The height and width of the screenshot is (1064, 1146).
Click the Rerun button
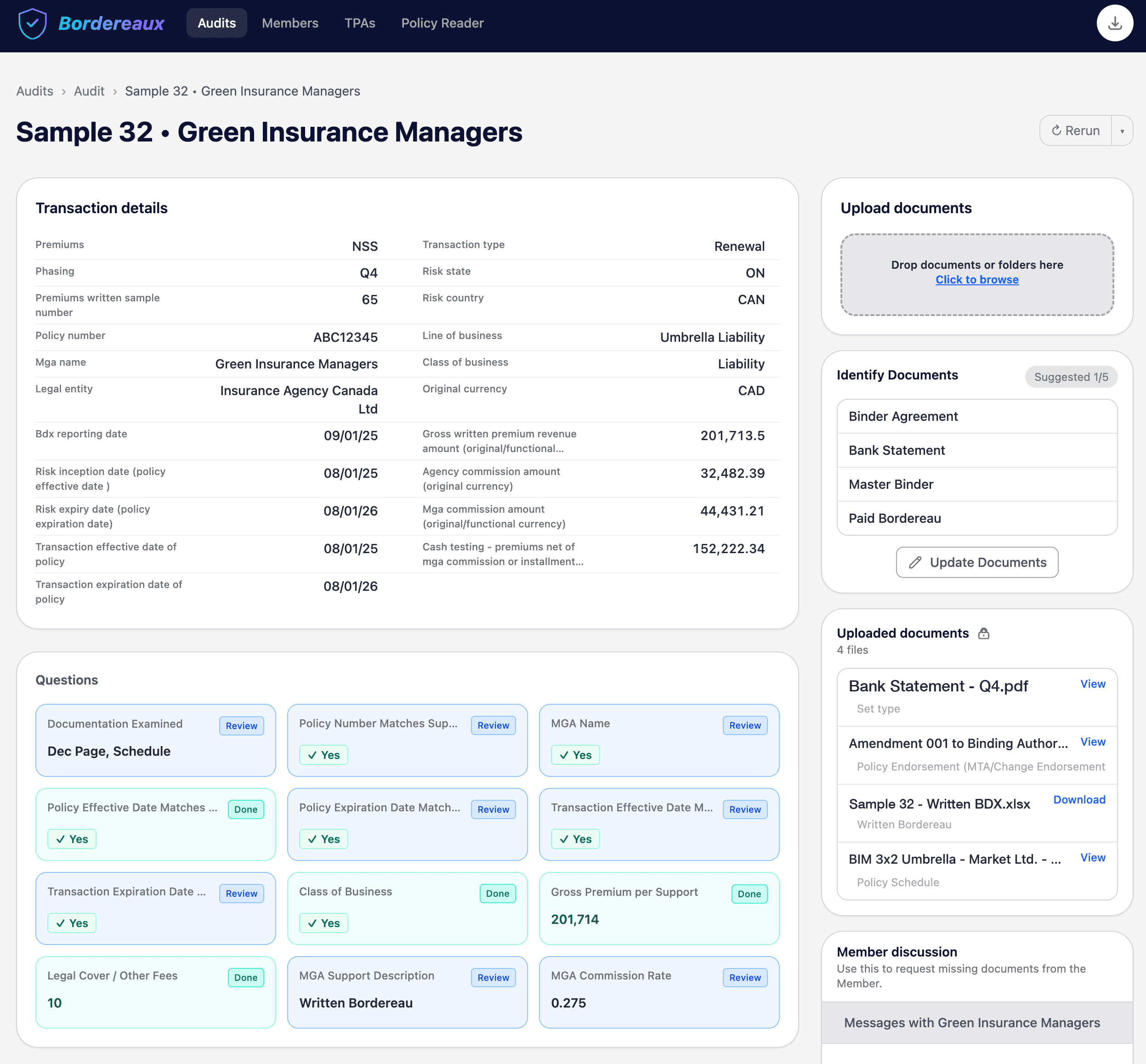(1076, 130)
